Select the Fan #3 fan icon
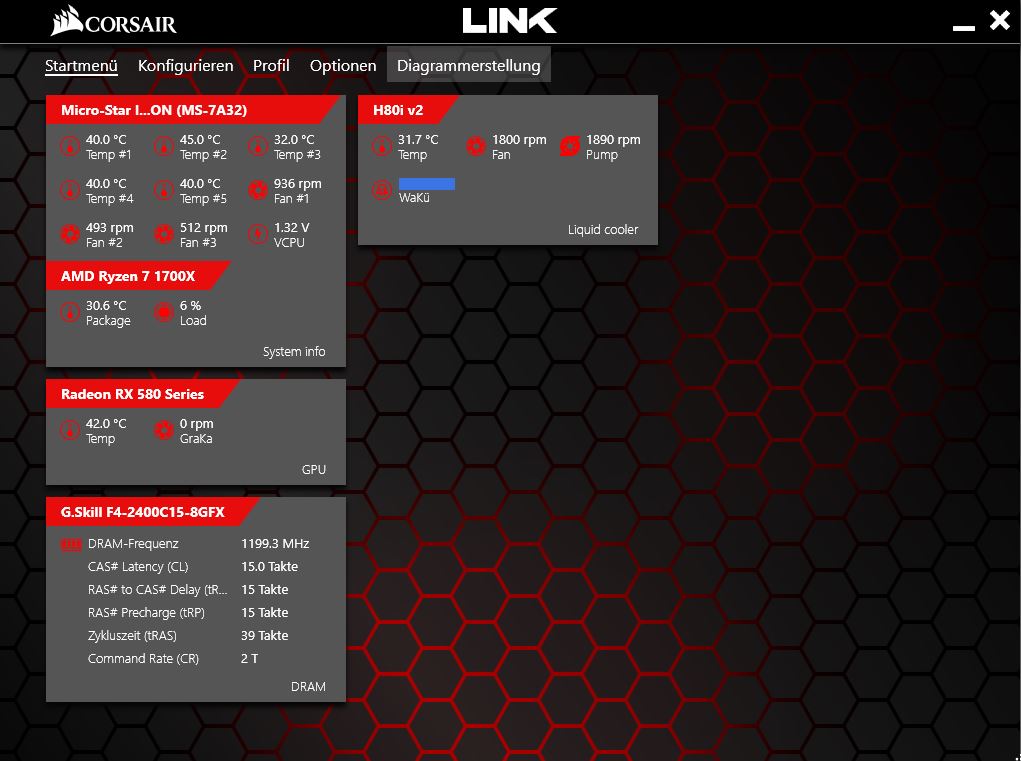Image resolution: width=1021 pixels, height=761 pixels. point(163,234)
